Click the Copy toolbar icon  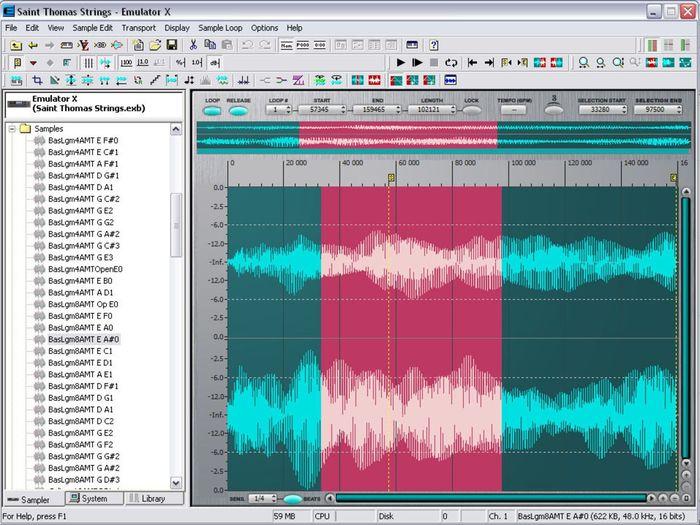point(210,45)
